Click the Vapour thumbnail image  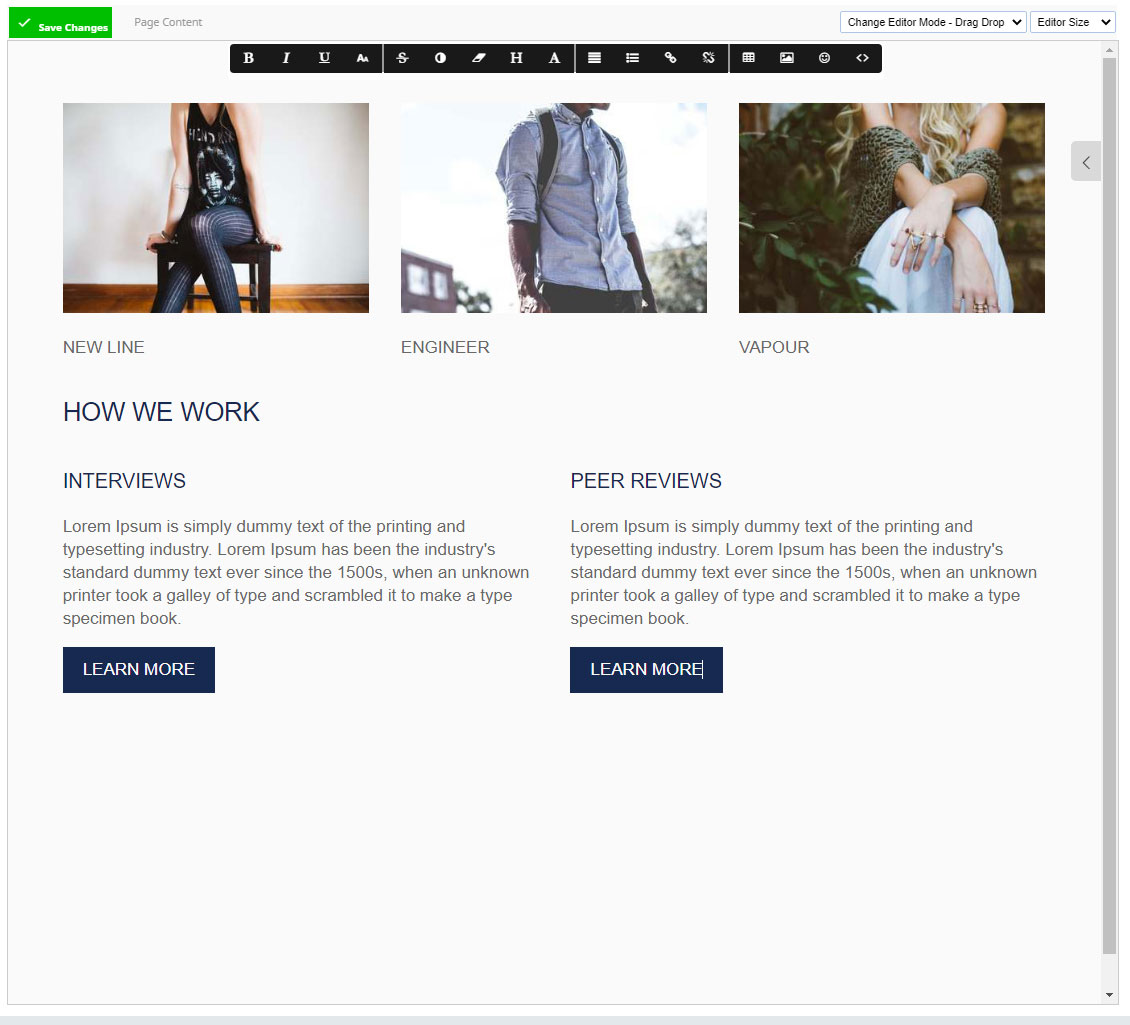(x=891, y=208)
